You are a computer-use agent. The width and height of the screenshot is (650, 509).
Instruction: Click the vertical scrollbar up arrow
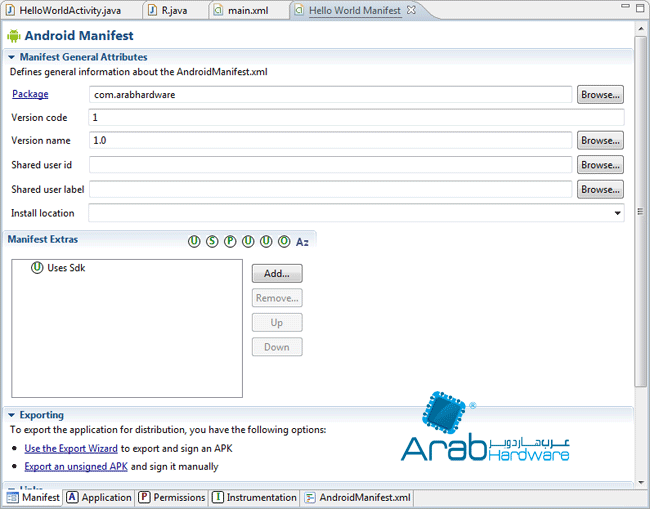pos(641,28)
